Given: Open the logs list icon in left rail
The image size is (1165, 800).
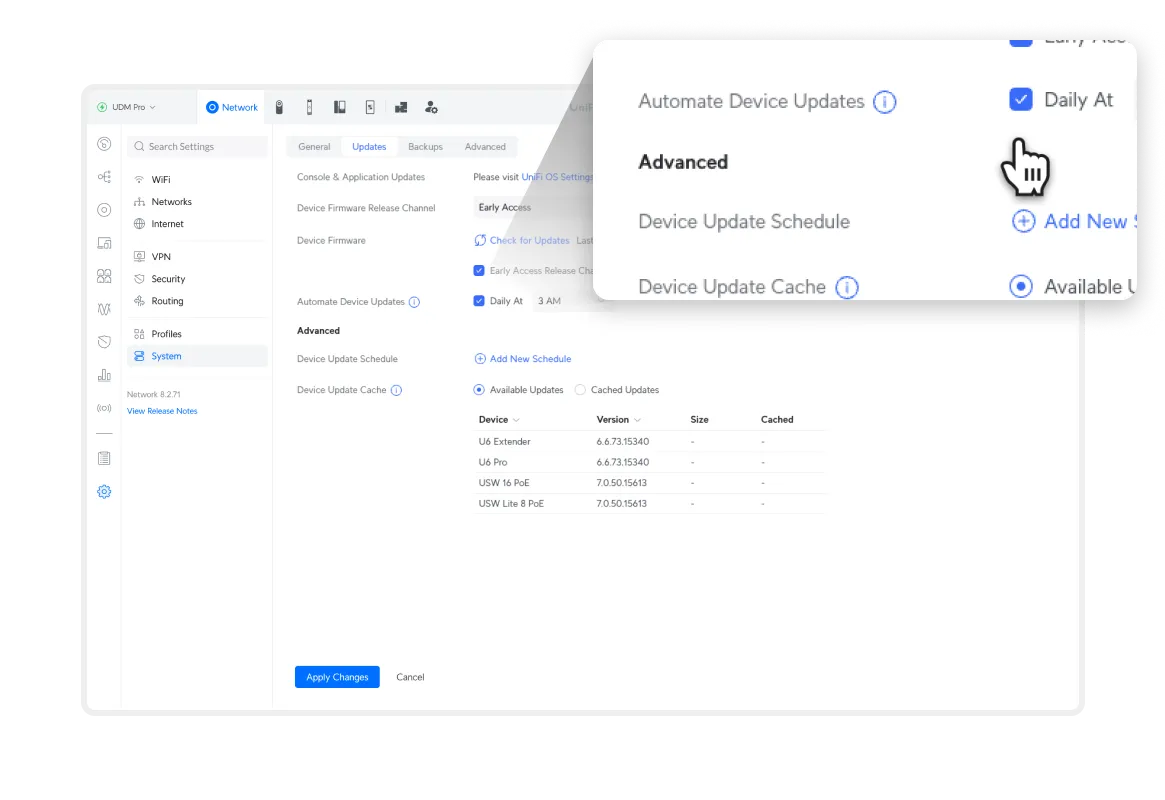Looking at the screenshot, I should tap(104, 458).
